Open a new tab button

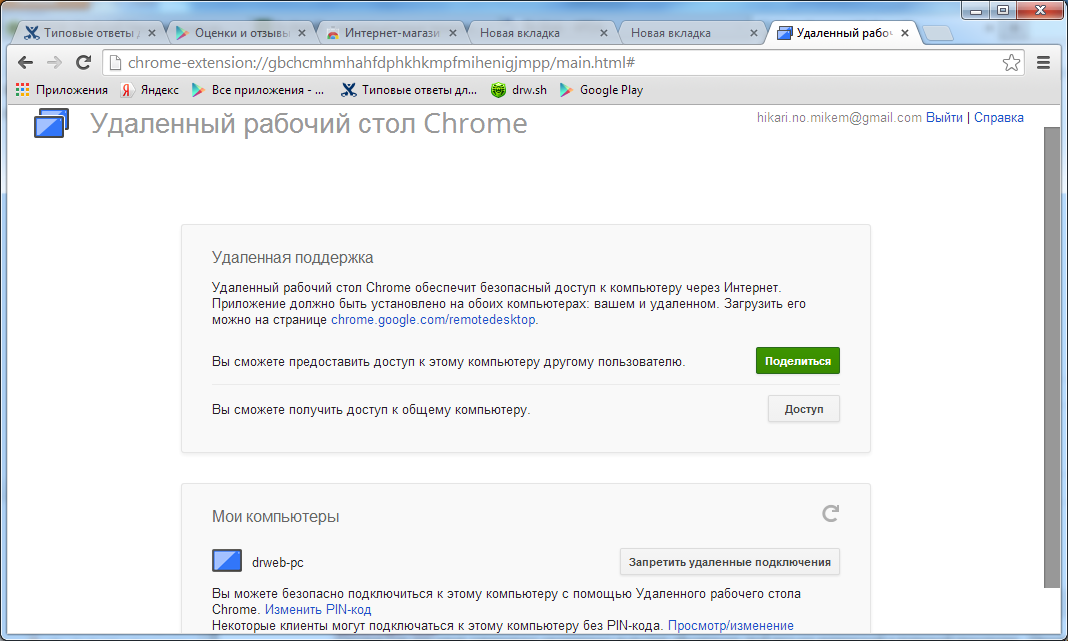click(938, 33)
